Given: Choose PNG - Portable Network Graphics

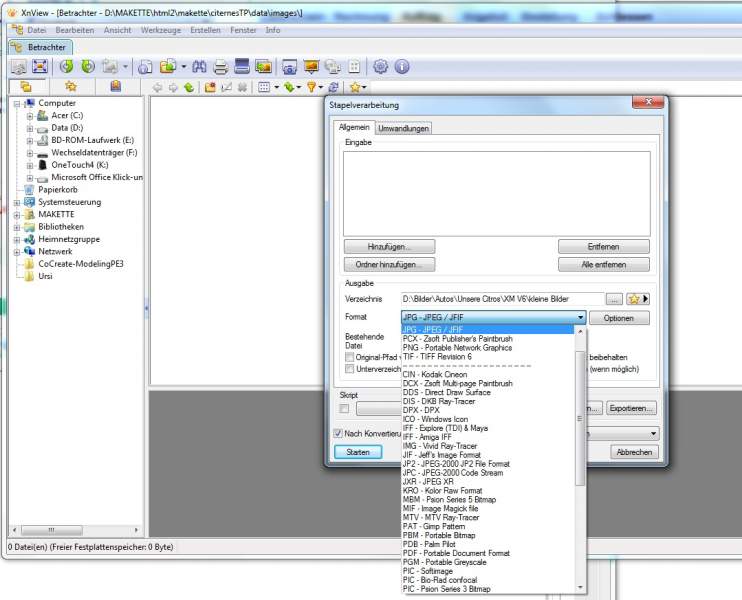Looking at the screenshot, I should [x=487, y=348].
